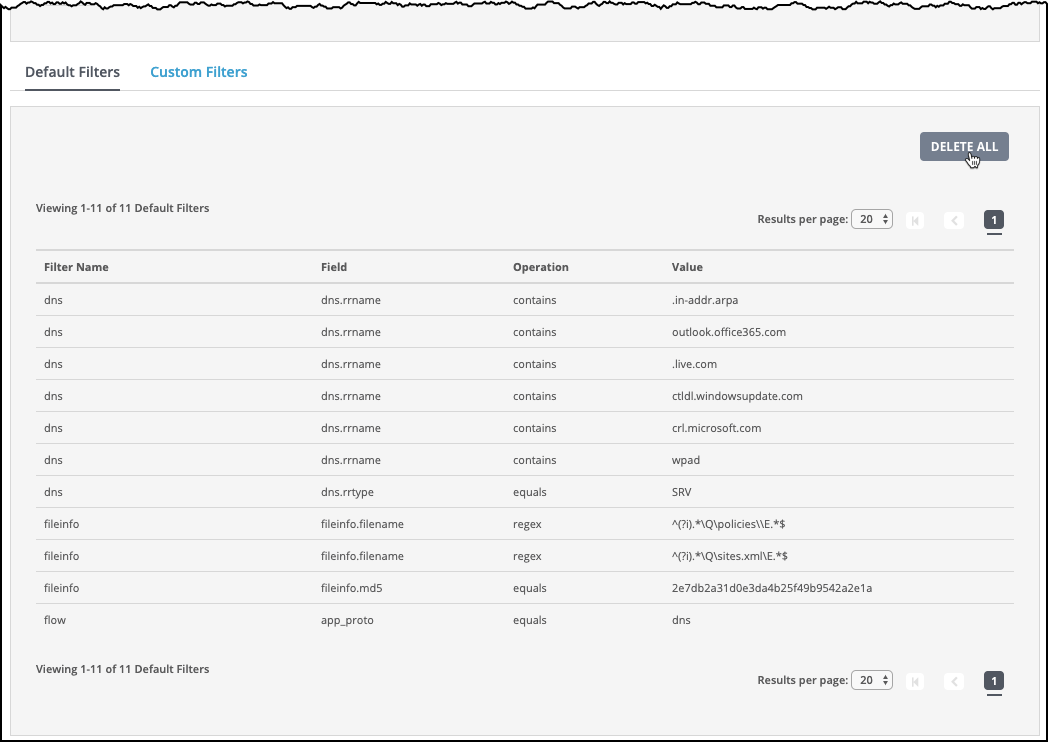
Task: Click contains operation in .live.com row
Action: (535, 364)
